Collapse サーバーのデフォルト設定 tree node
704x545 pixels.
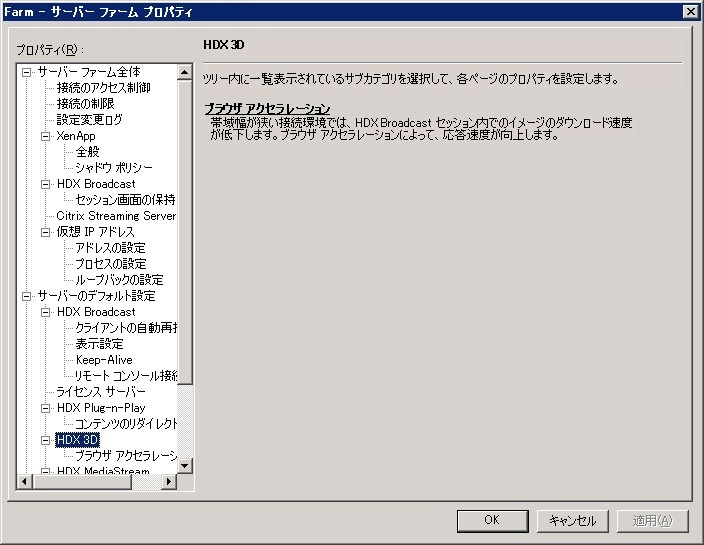pyautogui.click(x=27, y=296)
